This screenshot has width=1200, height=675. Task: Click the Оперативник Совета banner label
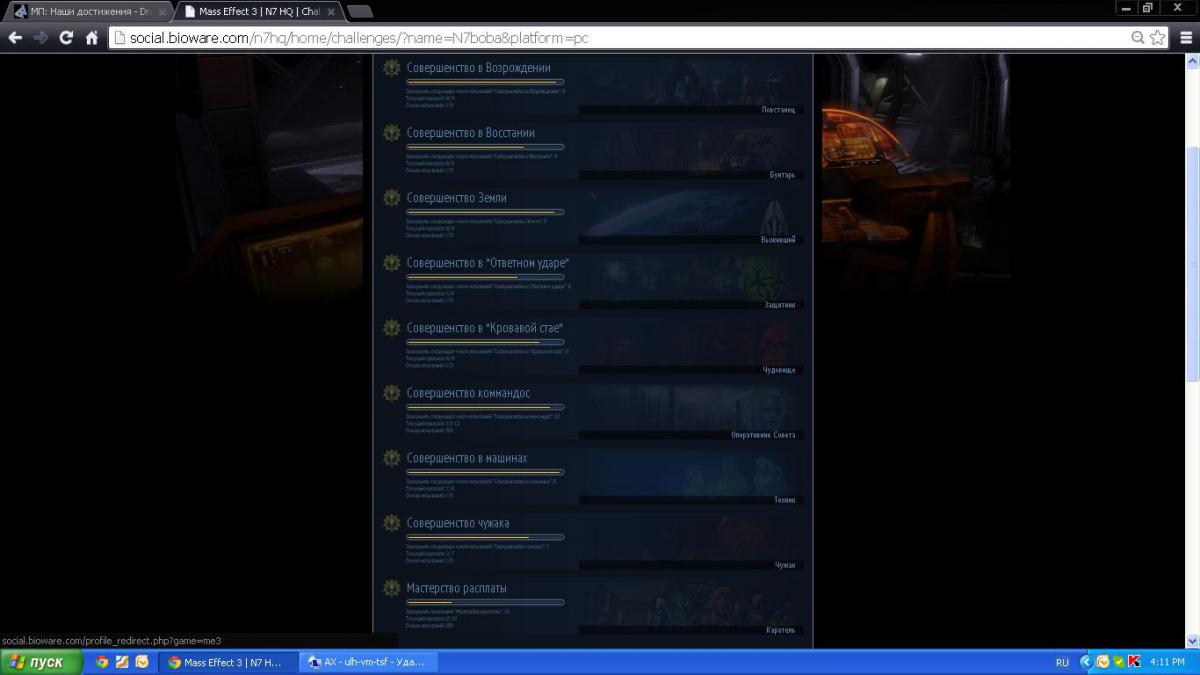pyautogui.click(x=764, y=435)
